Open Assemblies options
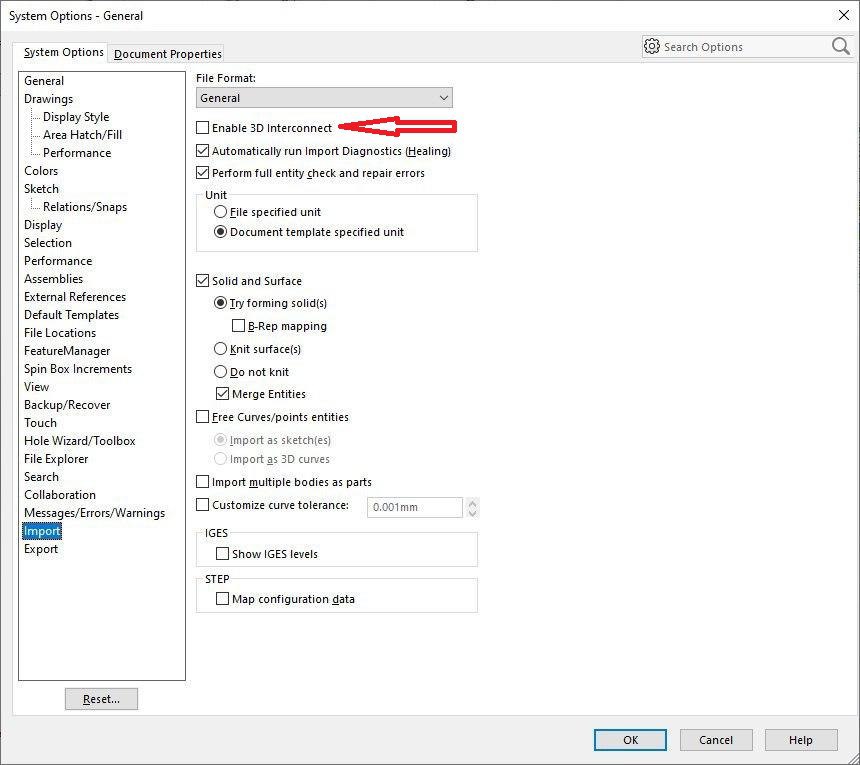This screenshot has width=860, height=765. [53, 279]
